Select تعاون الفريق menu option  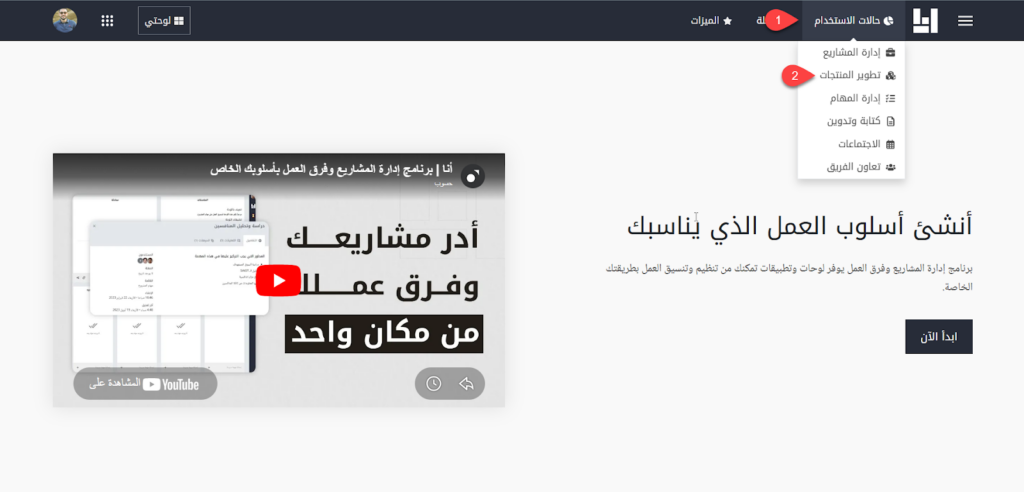(852, 167)
